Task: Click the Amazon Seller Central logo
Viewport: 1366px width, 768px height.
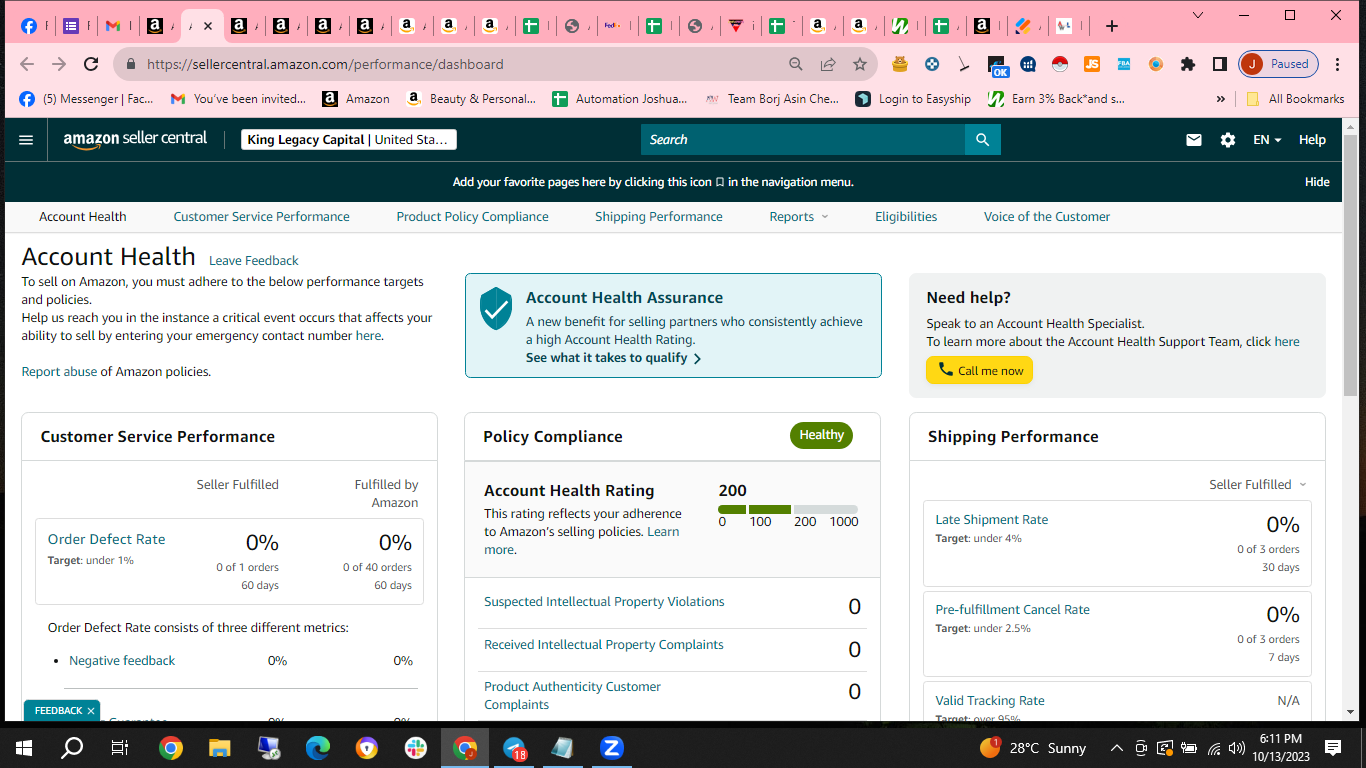Action: click(135, 140)
